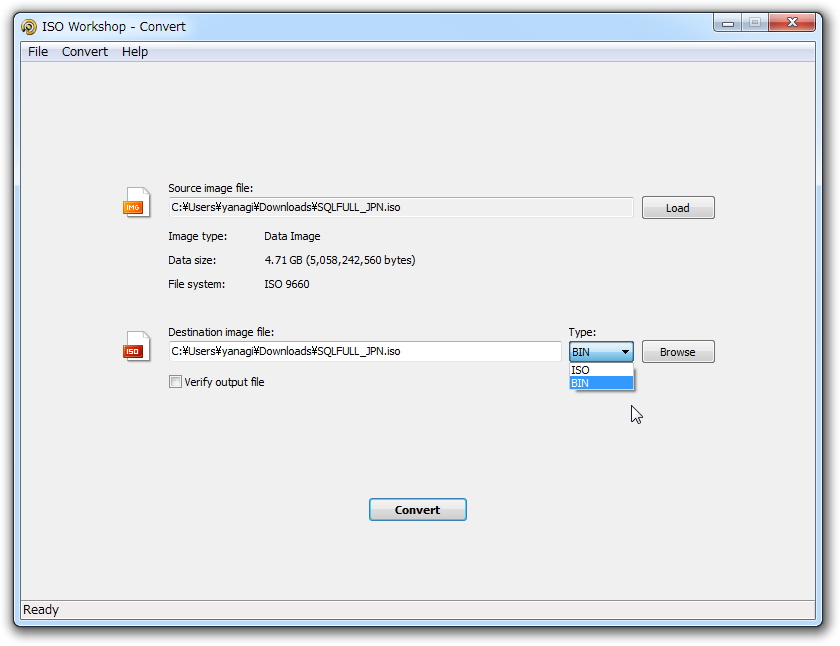
Task: Click the Browse button
Action: (678, 352)
